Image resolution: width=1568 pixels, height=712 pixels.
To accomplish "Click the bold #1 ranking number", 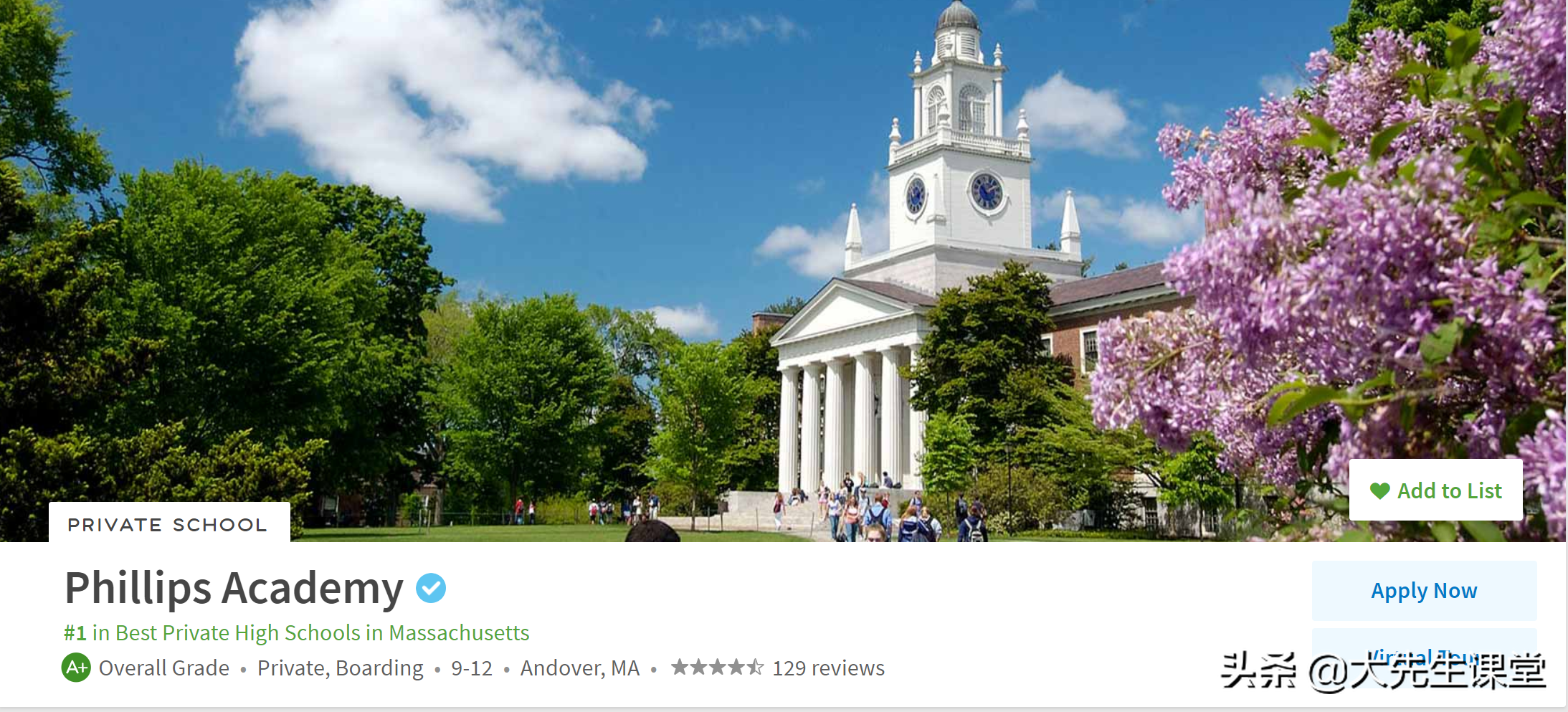I will point(75,633).
